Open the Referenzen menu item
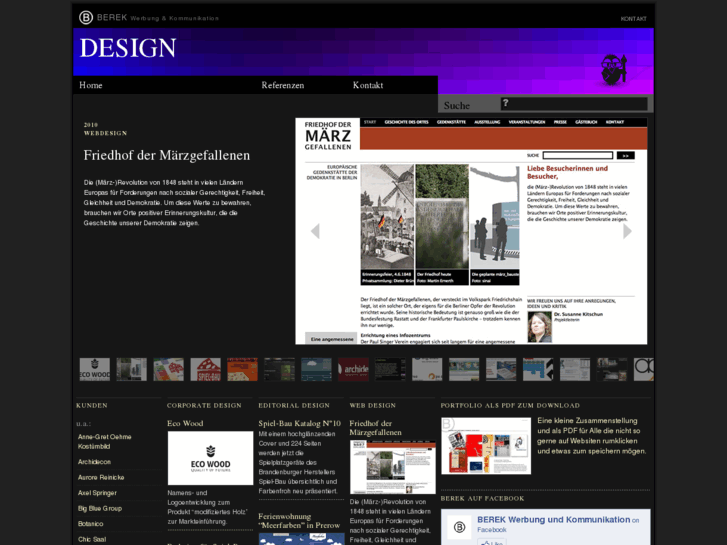This screenshot has width=727, height=545. point(283,85)
